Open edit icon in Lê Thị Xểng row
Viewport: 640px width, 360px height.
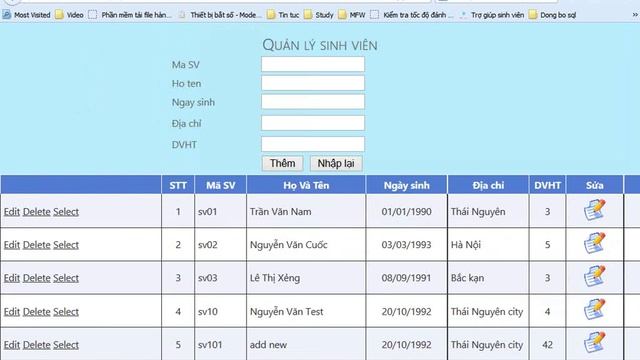coord(595,276)
